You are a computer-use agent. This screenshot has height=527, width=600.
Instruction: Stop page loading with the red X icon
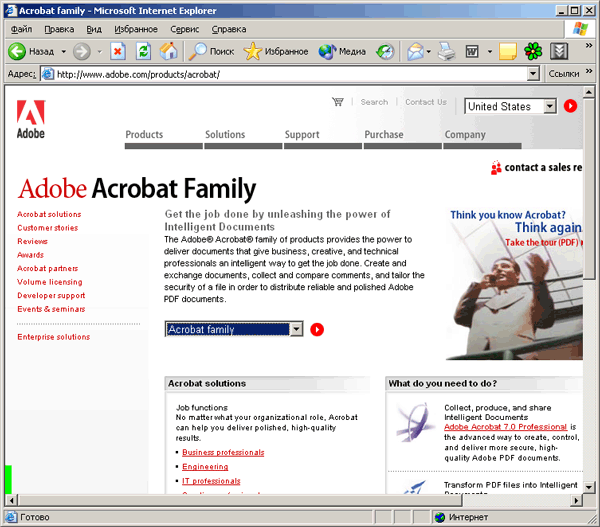coord(118,51)
